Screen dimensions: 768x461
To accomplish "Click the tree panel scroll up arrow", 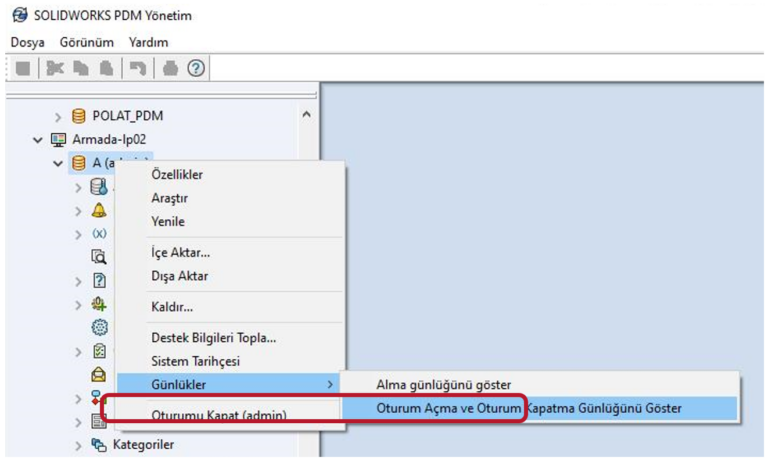I will (306, 115).
